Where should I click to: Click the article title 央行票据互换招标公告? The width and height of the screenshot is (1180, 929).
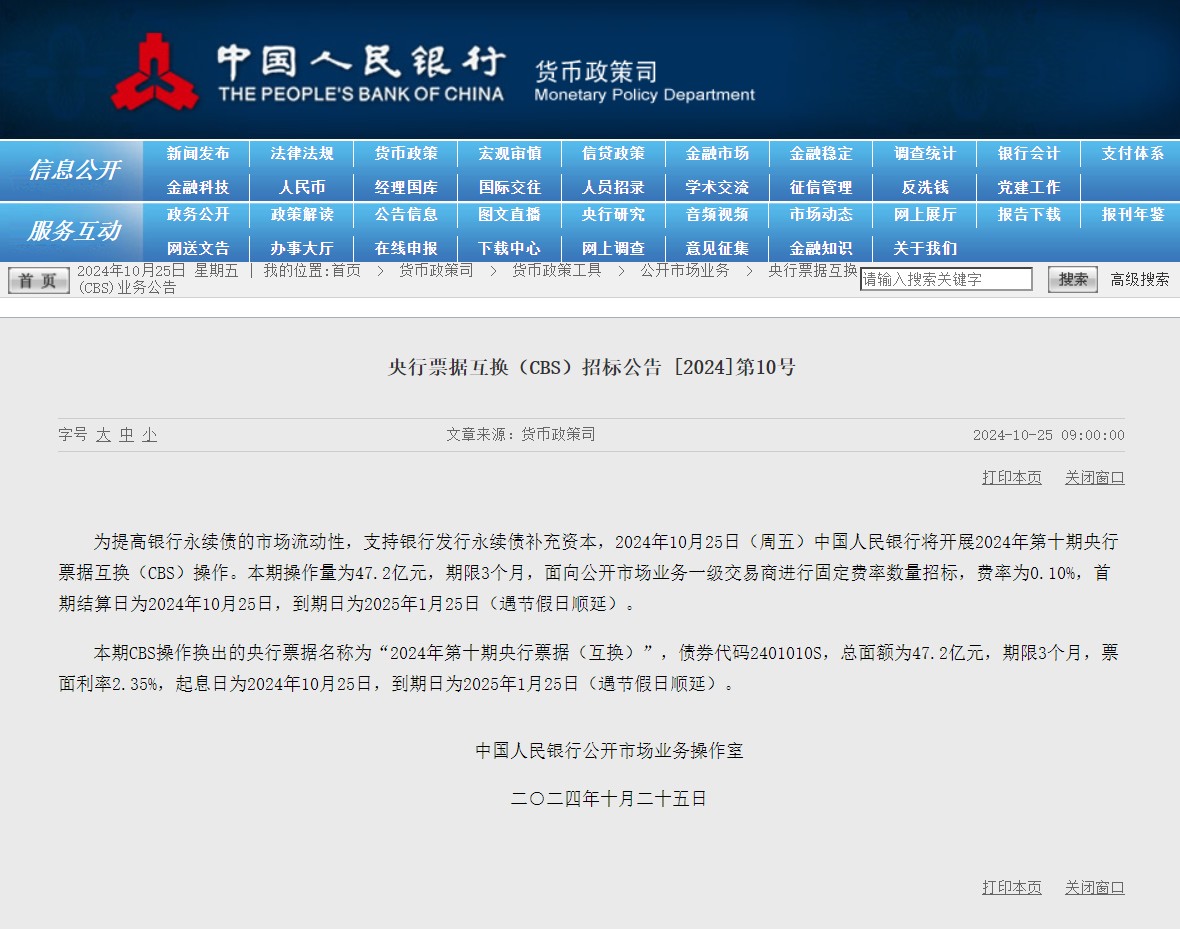592,367
